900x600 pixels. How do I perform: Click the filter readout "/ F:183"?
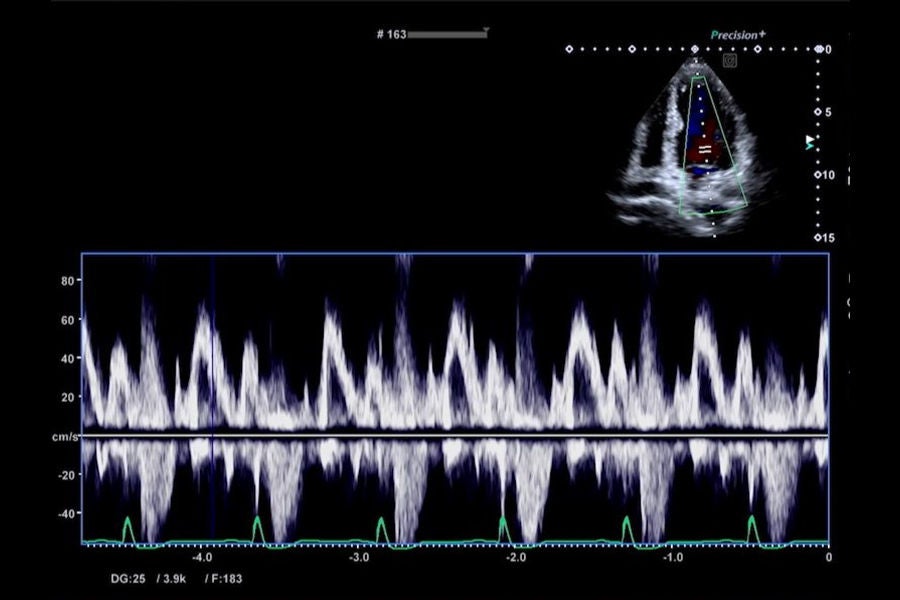click(x=223, y=579)
